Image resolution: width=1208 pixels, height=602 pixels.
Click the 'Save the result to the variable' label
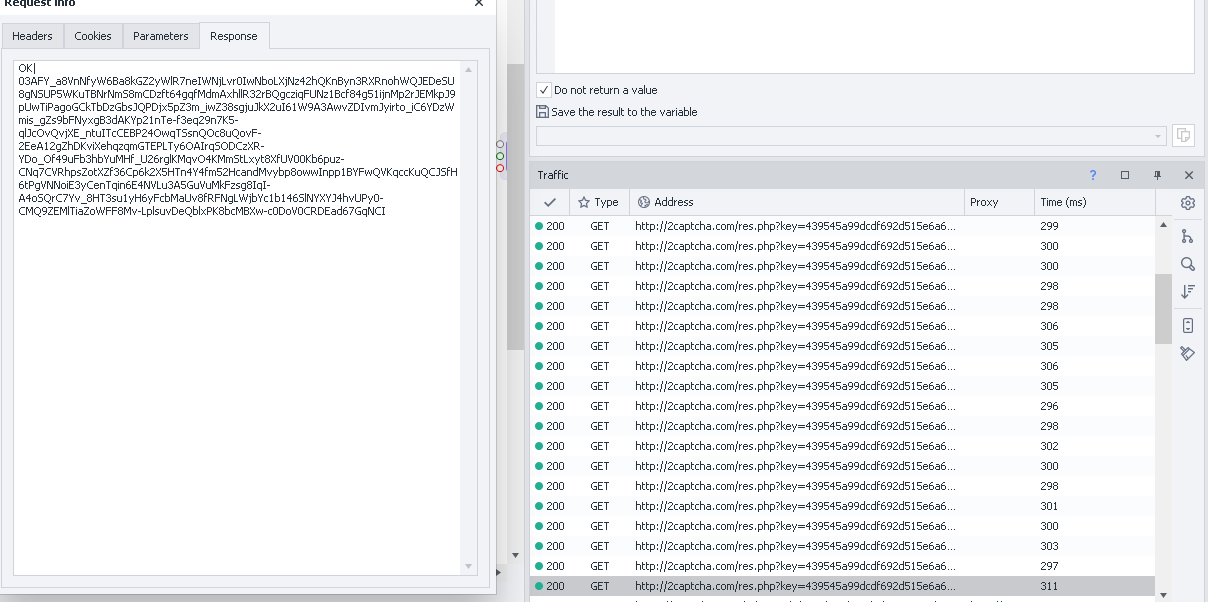(625, 112)
